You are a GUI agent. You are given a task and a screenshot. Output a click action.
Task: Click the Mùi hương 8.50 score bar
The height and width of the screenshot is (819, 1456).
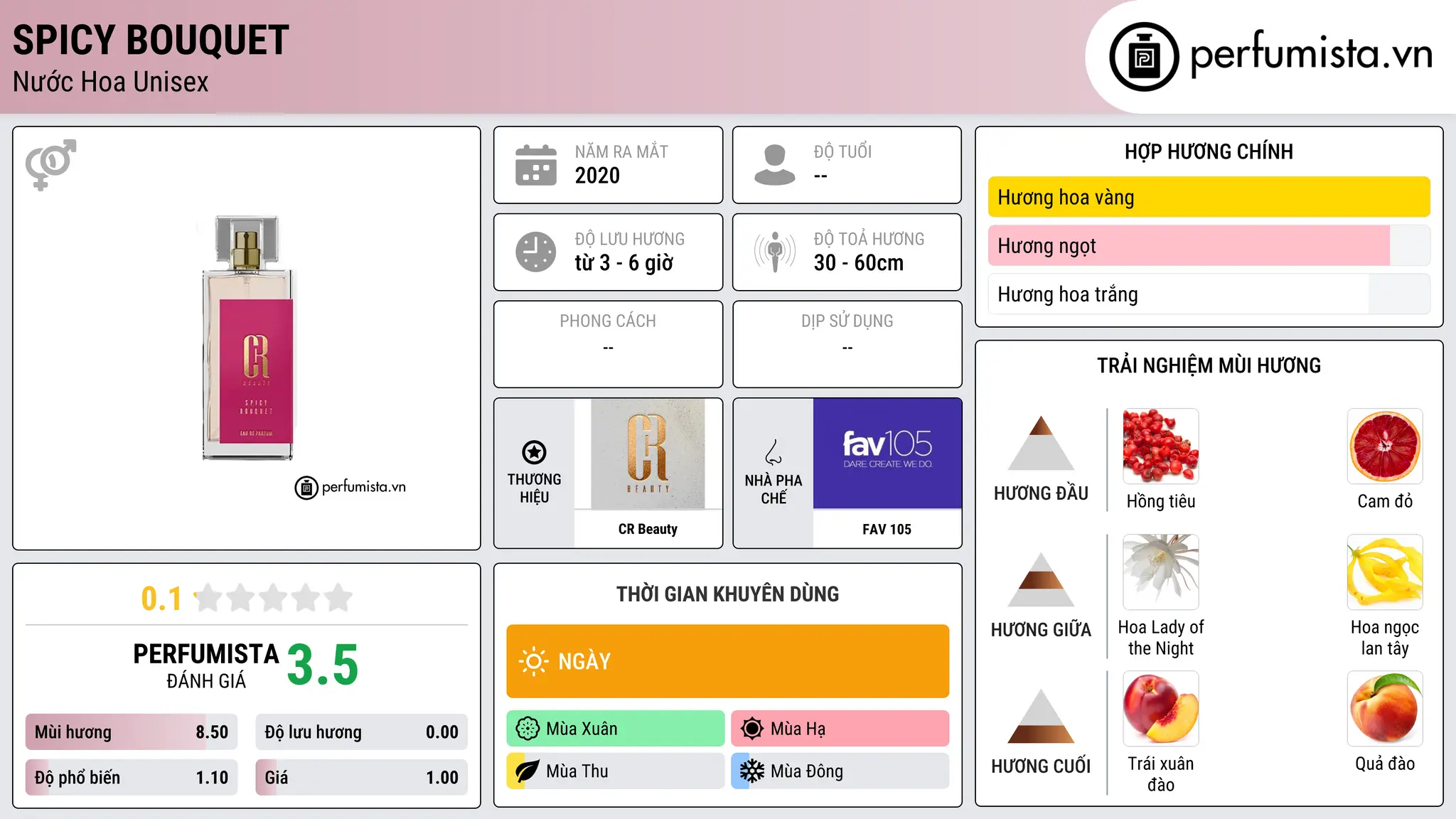(x=132, y=732)
